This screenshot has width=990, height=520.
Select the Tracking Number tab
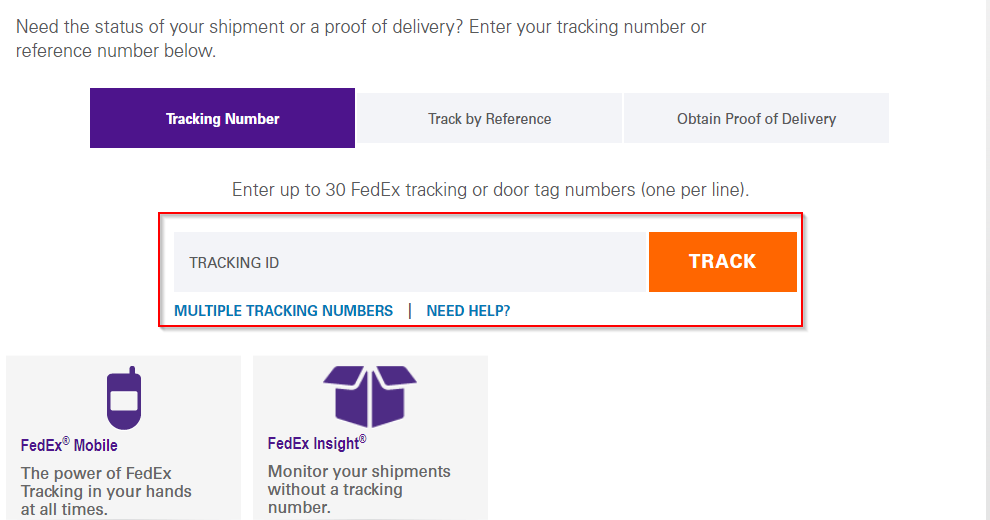pos(222,118)
